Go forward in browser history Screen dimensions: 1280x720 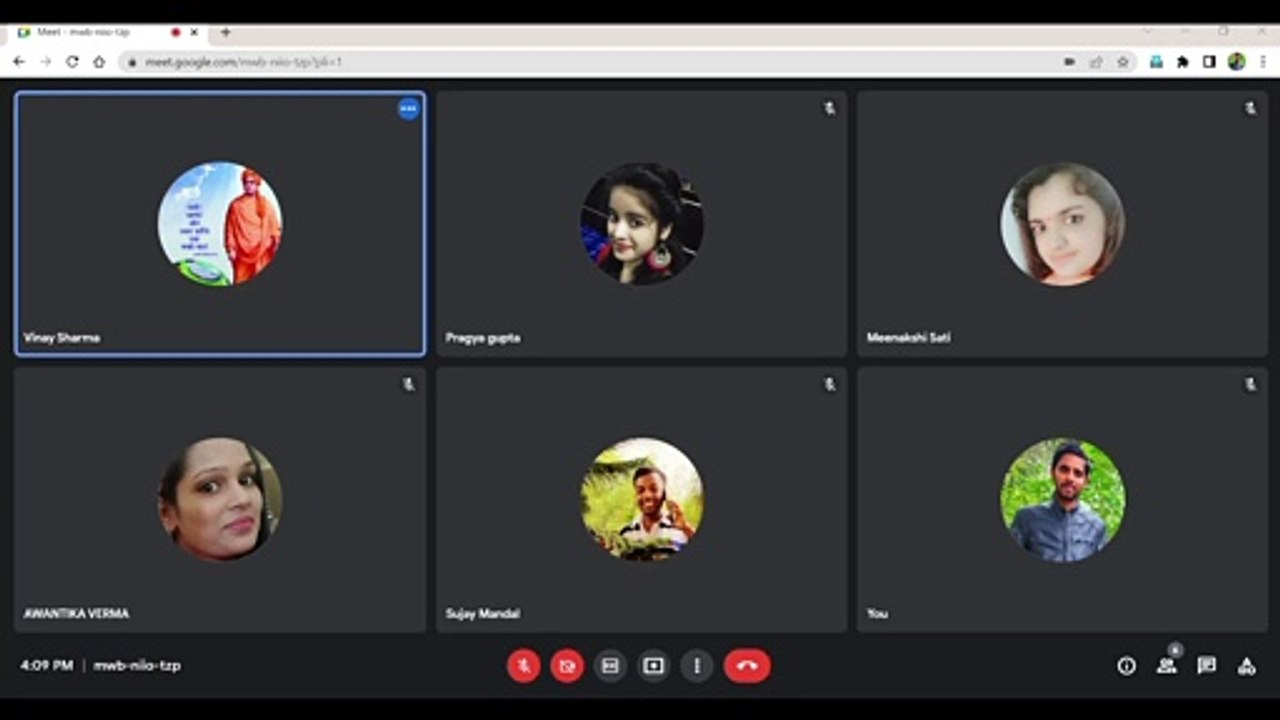point(46,62)
